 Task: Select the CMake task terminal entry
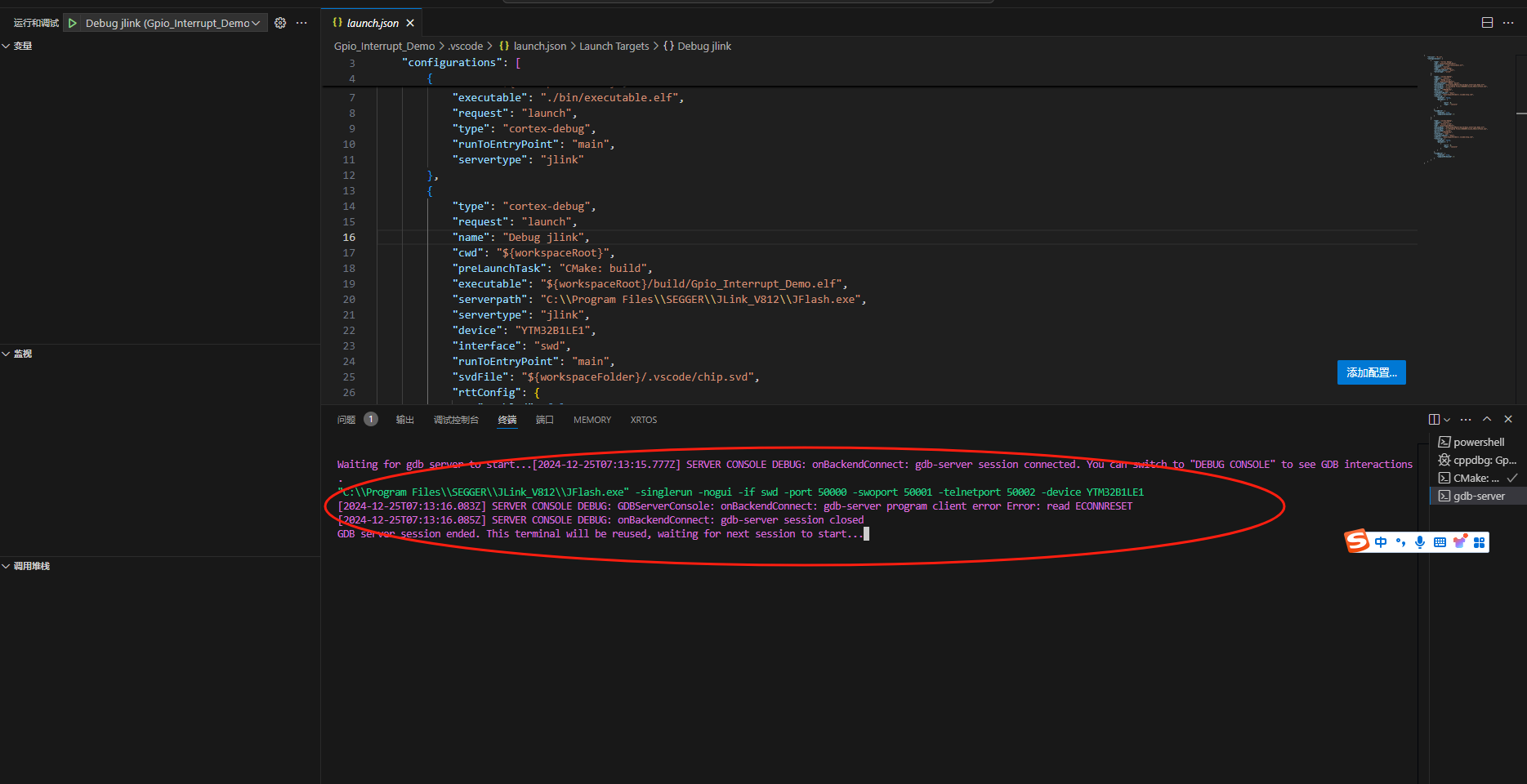[1477, 478]
